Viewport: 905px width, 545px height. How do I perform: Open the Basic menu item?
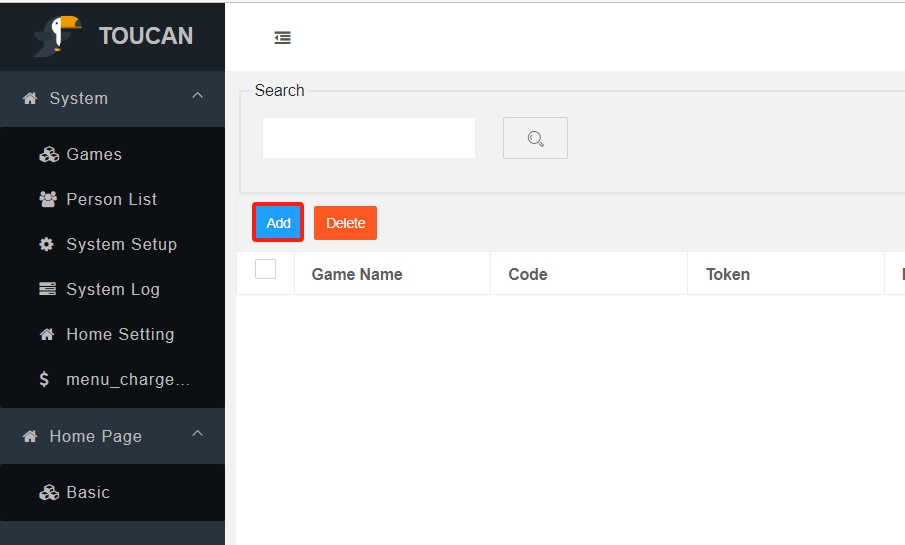[x=88, y=492]
